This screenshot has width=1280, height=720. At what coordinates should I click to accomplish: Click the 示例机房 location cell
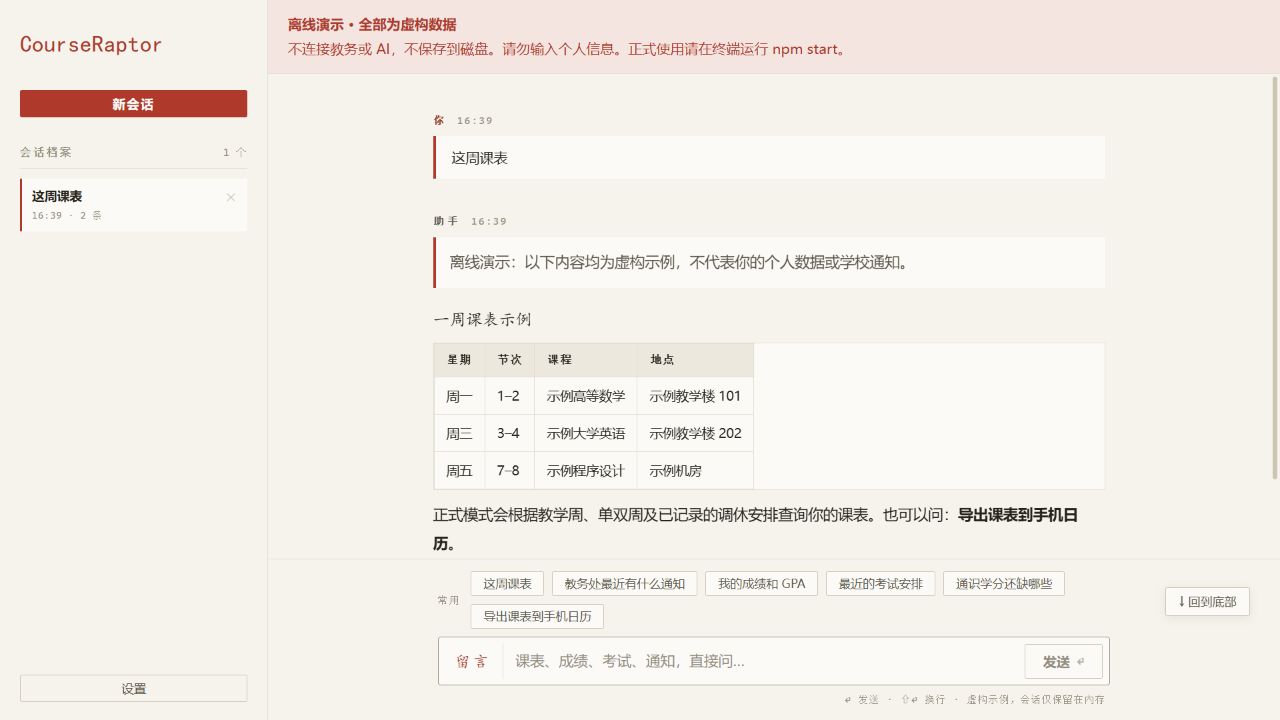695,470
